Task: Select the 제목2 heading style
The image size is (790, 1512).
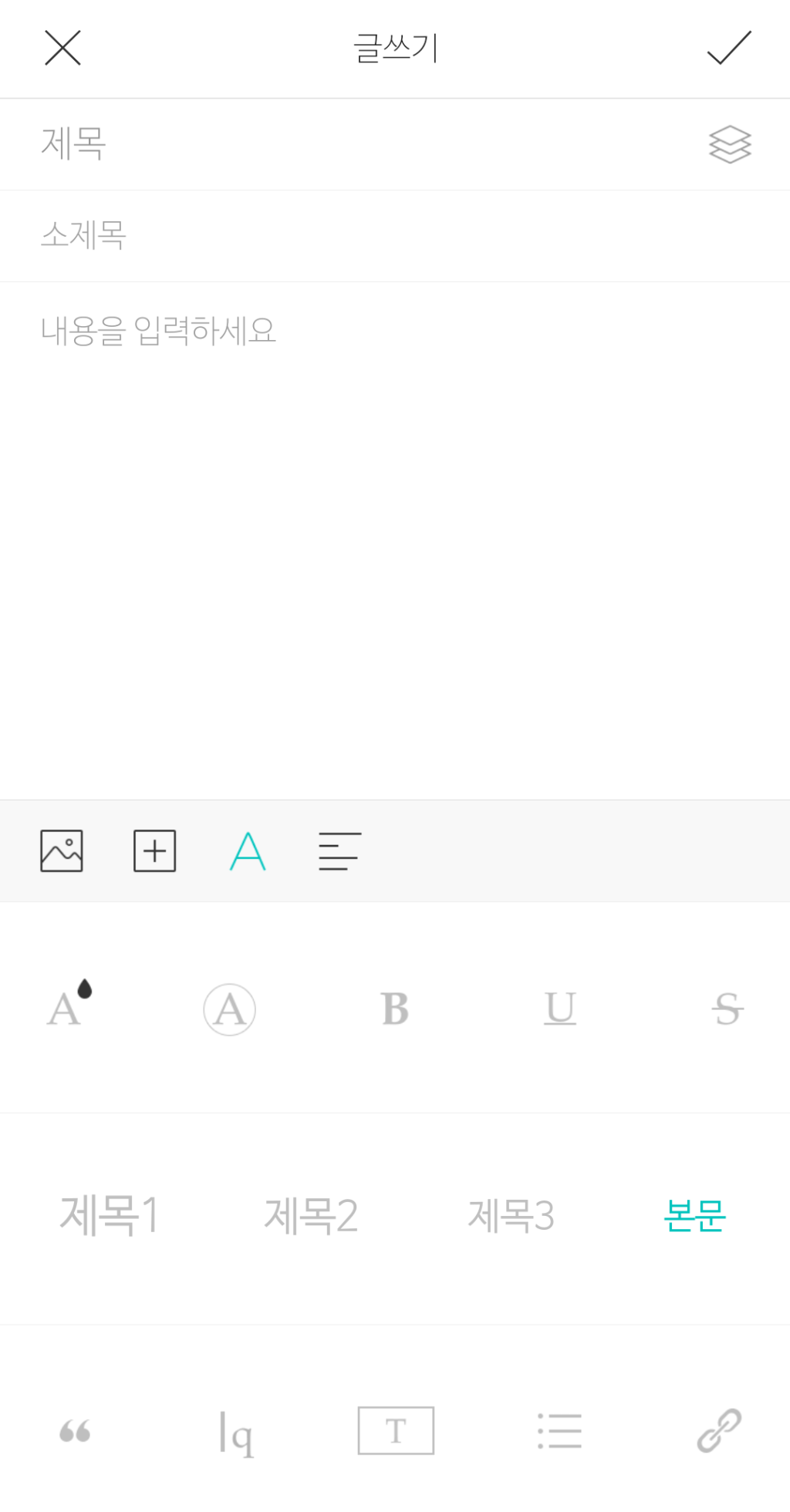Action: click(x=311, y=1216)
